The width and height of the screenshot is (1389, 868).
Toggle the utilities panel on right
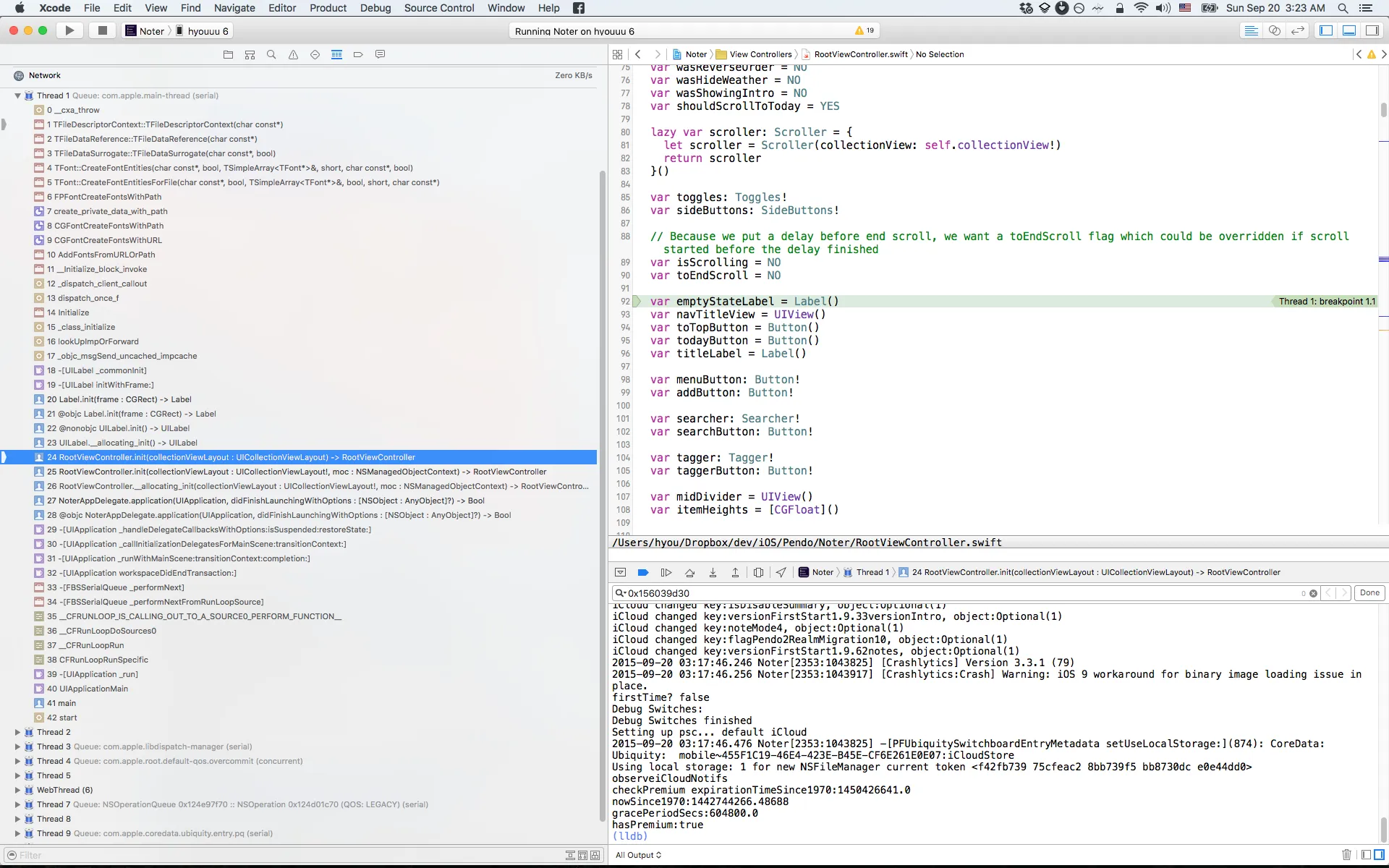[x=1372, y=30]
